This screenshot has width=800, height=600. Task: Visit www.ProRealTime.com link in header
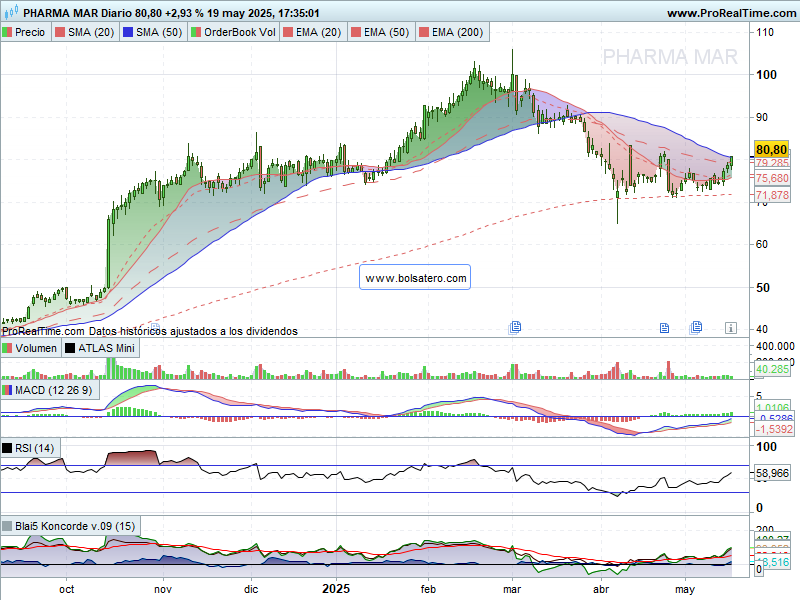(731, 13)
